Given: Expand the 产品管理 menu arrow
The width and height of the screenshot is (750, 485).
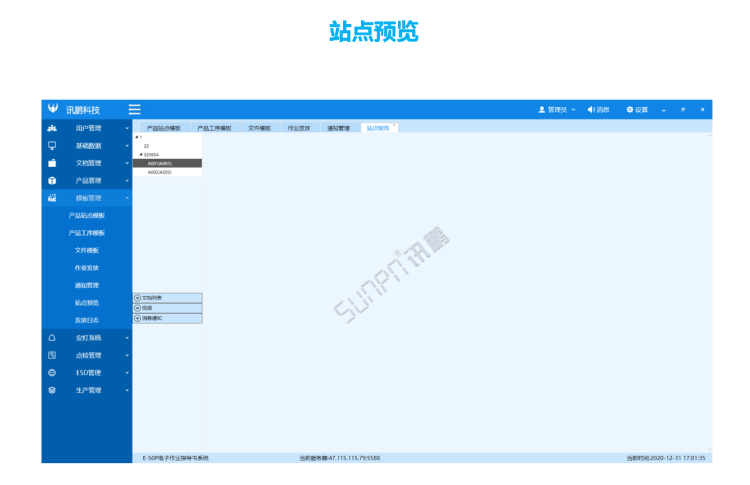Looking at the screenshot, I should (127, 181).
